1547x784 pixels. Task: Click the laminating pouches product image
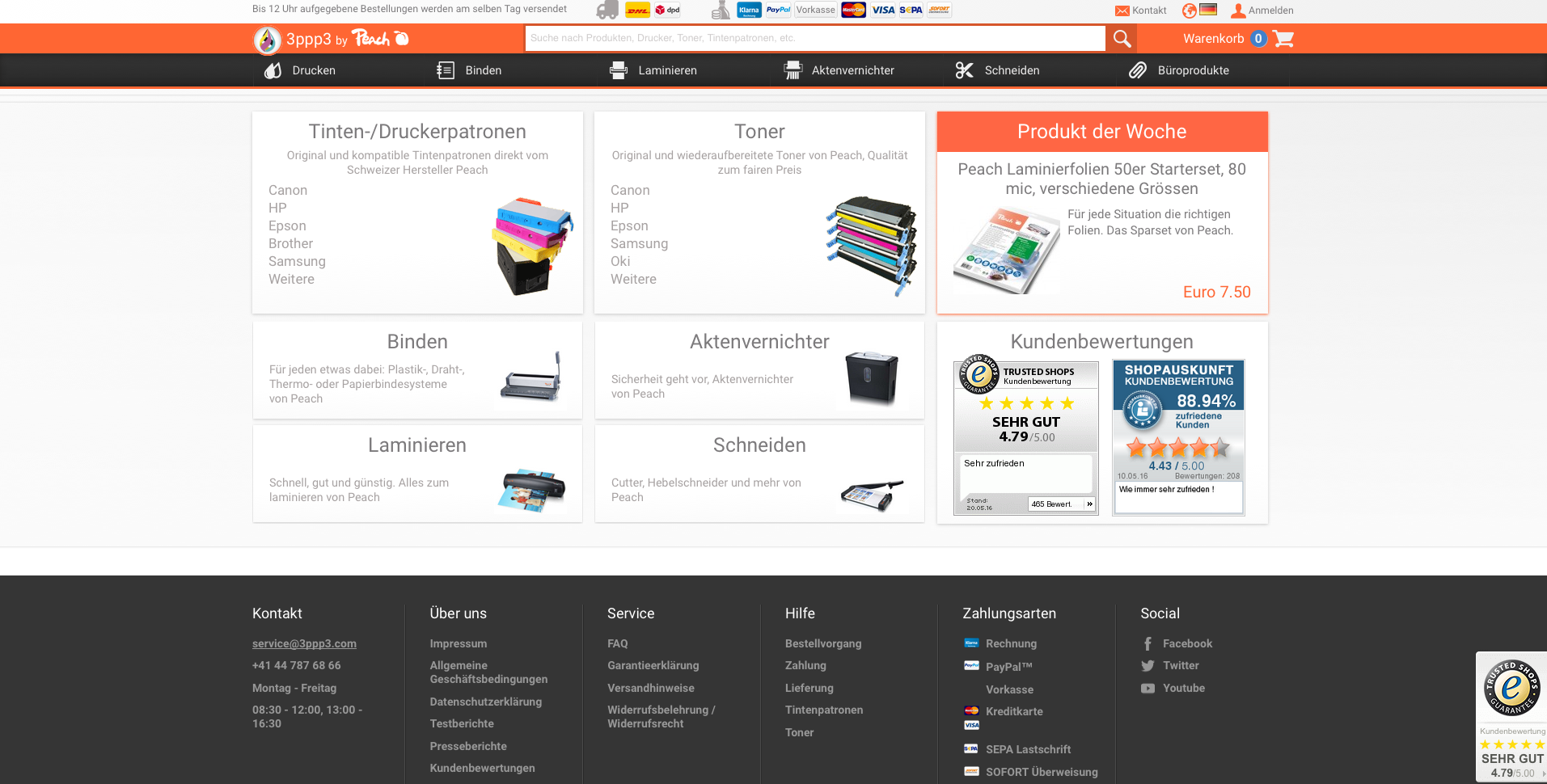click(x=1007, y=250)
